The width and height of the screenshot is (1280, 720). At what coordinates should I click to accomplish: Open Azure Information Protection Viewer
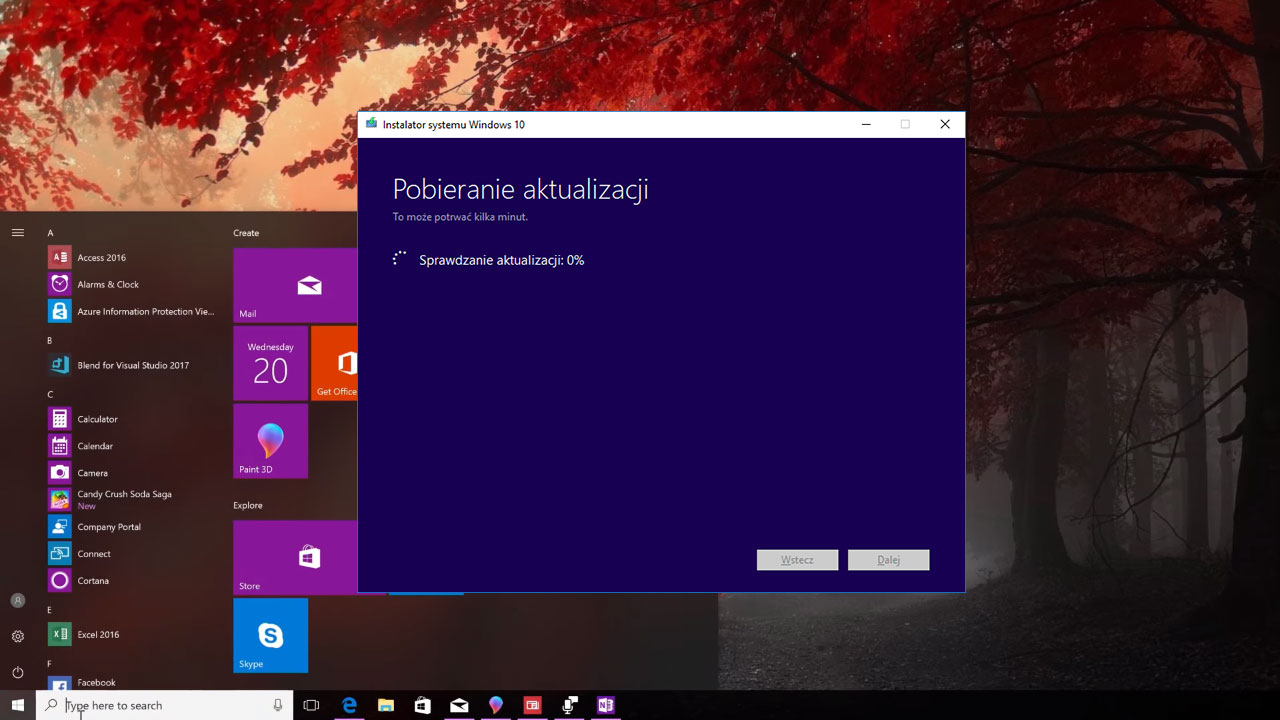(130, 311)
